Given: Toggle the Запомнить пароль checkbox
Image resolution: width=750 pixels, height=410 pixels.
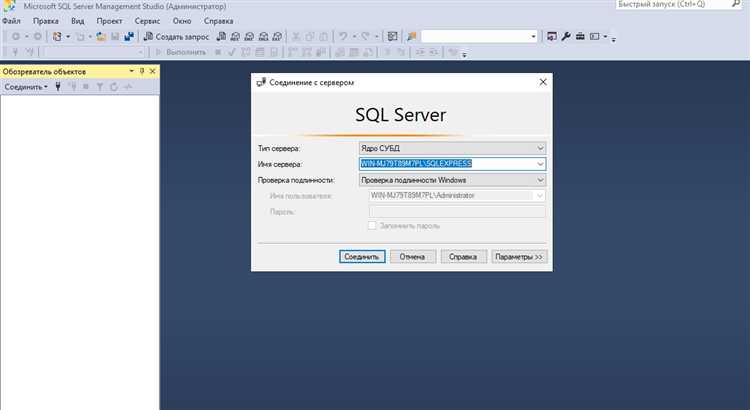Looking at the screenshot, I should (372, 226).
